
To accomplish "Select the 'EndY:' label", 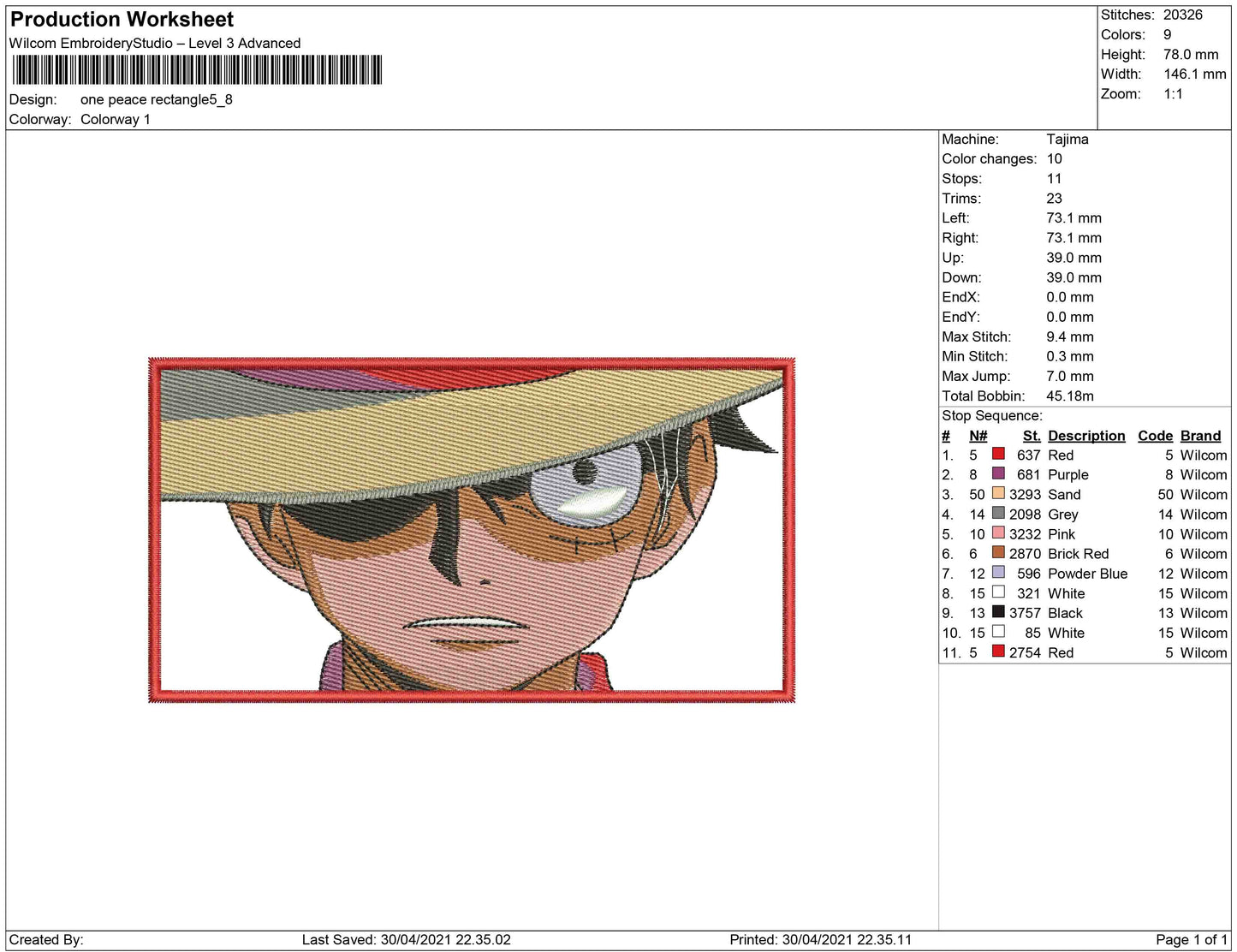I will pyautogui.click(x=961, y=316).
